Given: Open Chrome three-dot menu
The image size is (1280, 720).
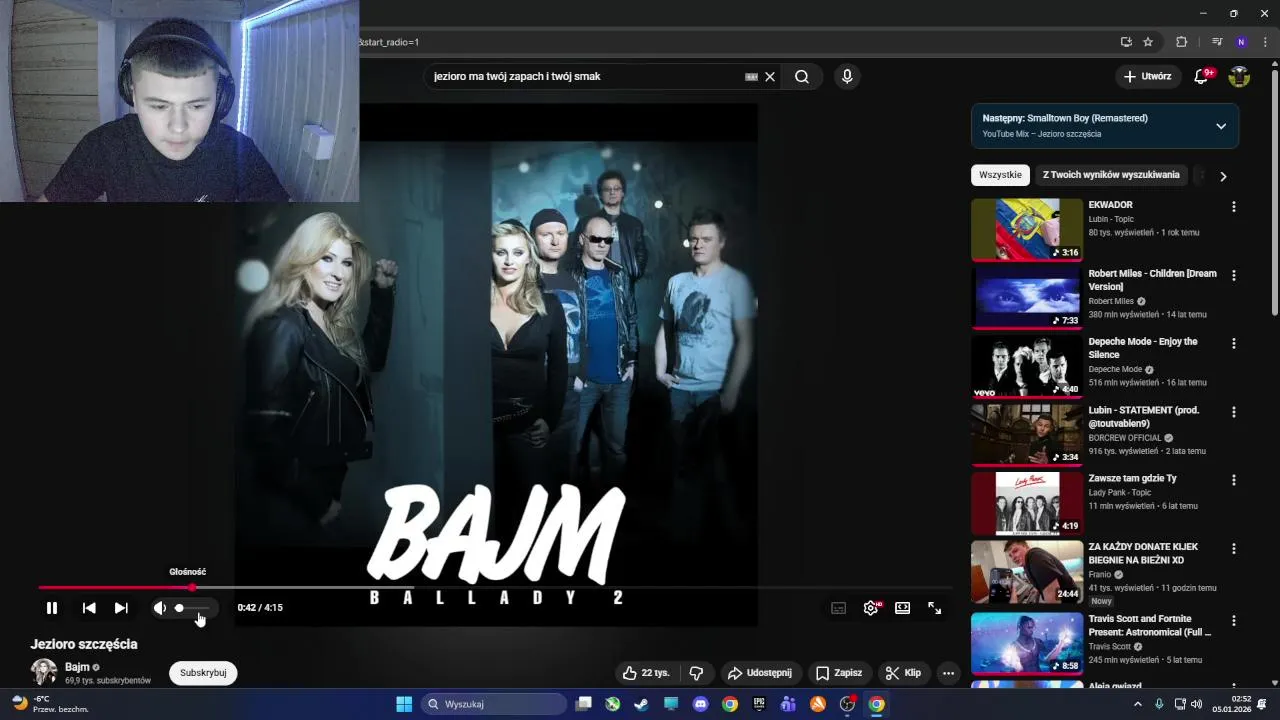Looking at the screenshot, I should [x=1264, y=42].
